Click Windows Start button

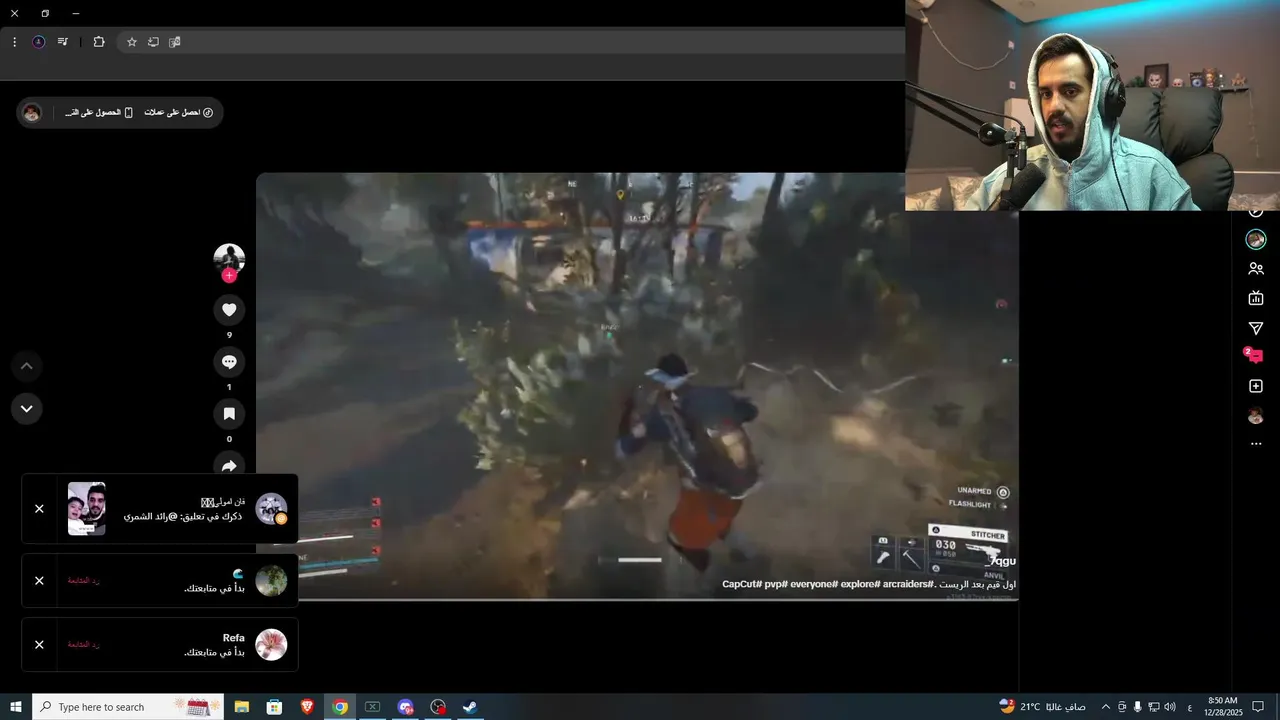pos(16,707)
